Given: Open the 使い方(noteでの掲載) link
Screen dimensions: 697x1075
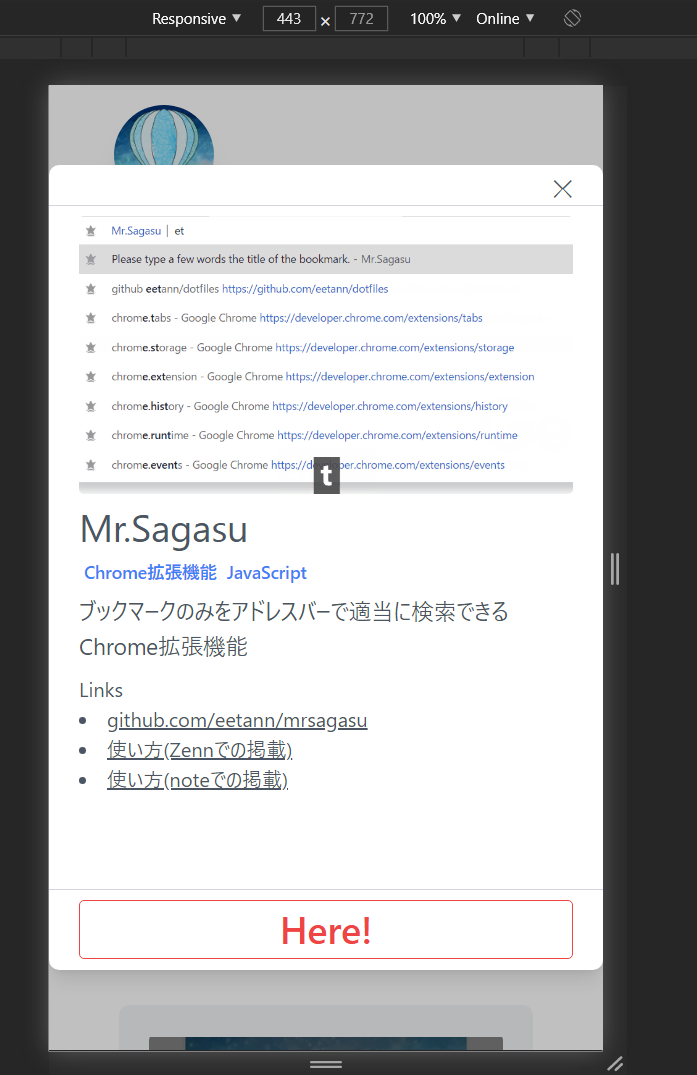Looking at the screenshot, I should click(x=197, y=780).
